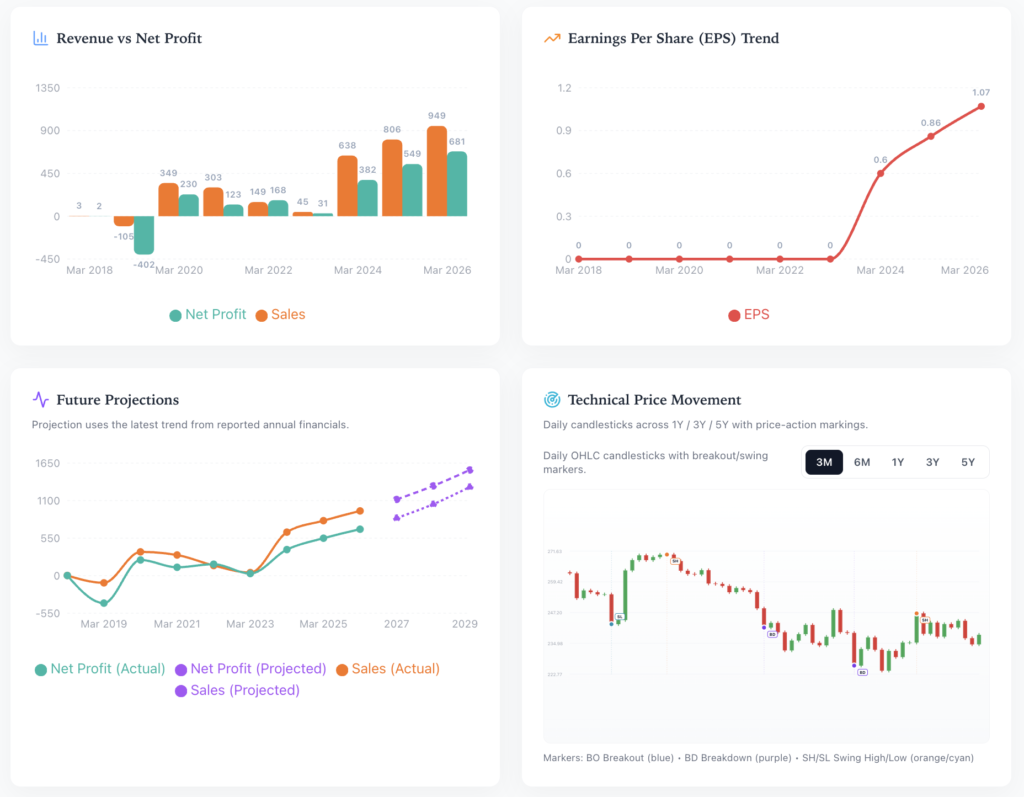
Task: Click the radar icon beside Technical Price Movement
Action: (552, 399)
